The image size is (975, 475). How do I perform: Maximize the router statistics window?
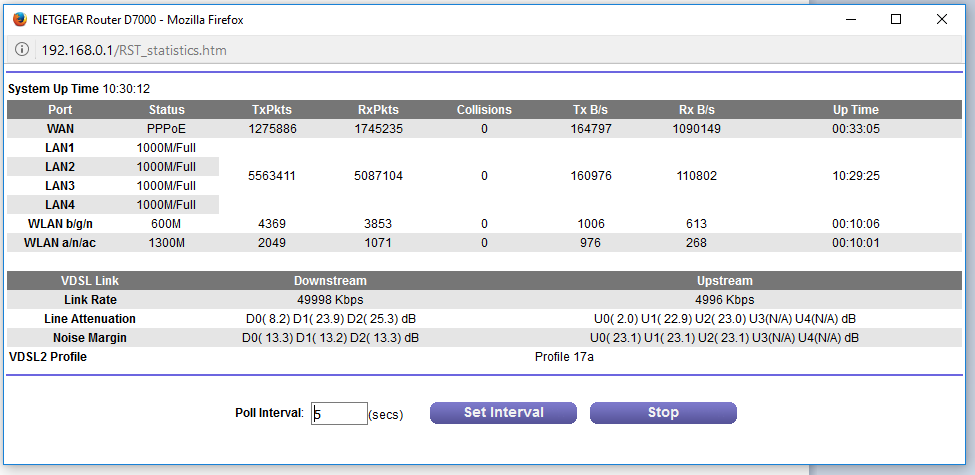point(896,19)
